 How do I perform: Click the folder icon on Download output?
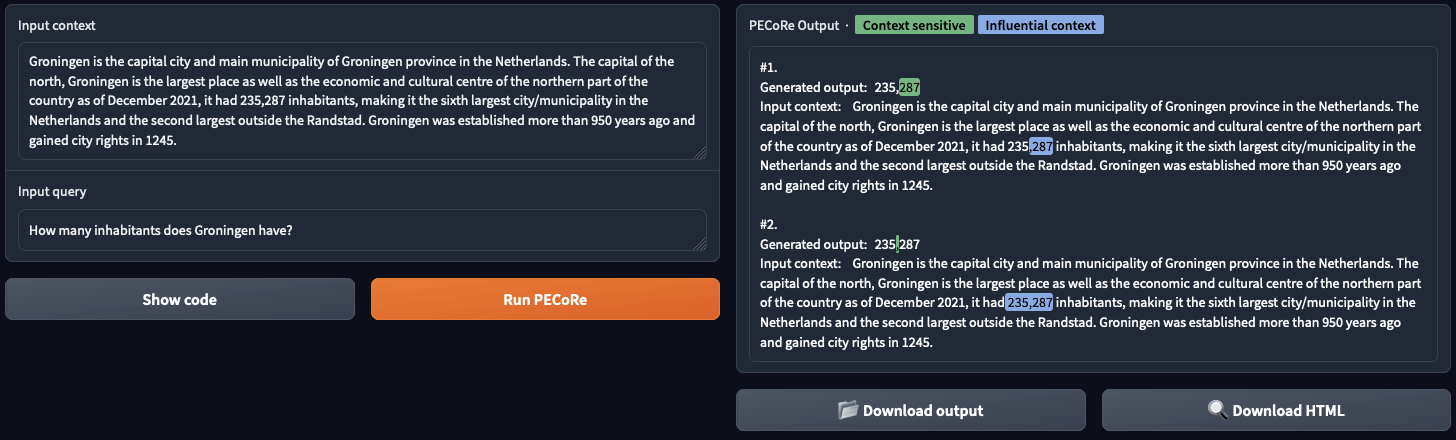click(x=848, y=410)
